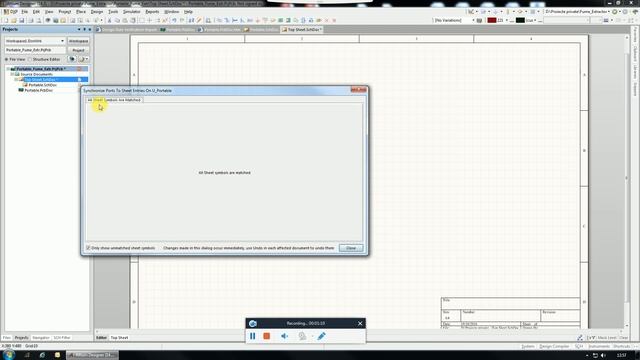Switch to the Top Sheet.SchDoc document tab

point(302,29)
